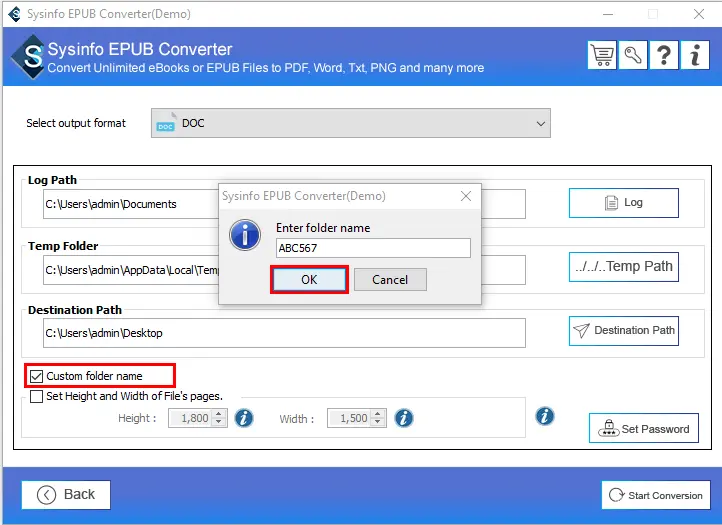Open help via question mark icon
This screenshot has height=525, width=722.
click(664, 55)
